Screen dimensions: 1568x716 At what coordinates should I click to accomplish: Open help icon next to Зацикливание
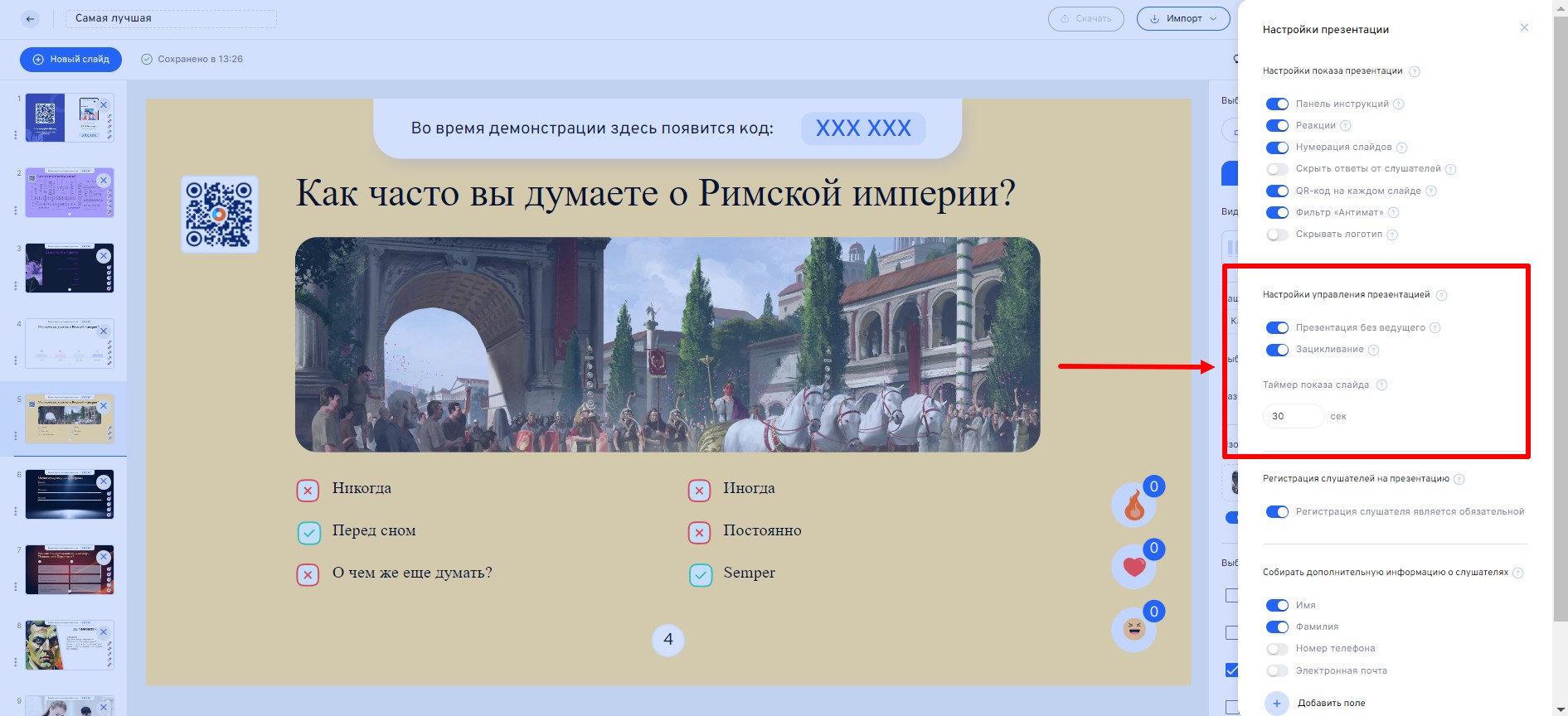[1374, 350]
